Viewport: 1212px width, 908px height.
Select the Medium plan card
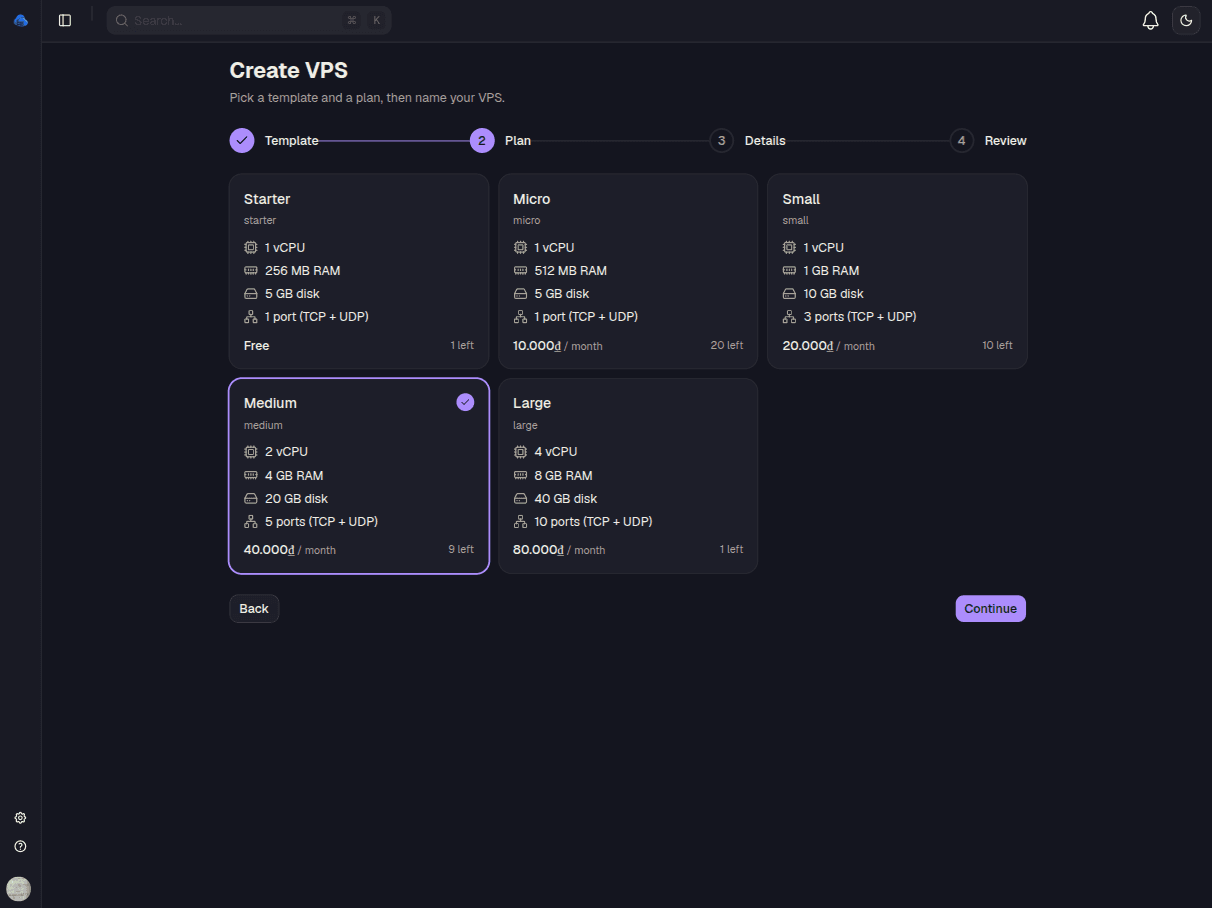(359, 476)
